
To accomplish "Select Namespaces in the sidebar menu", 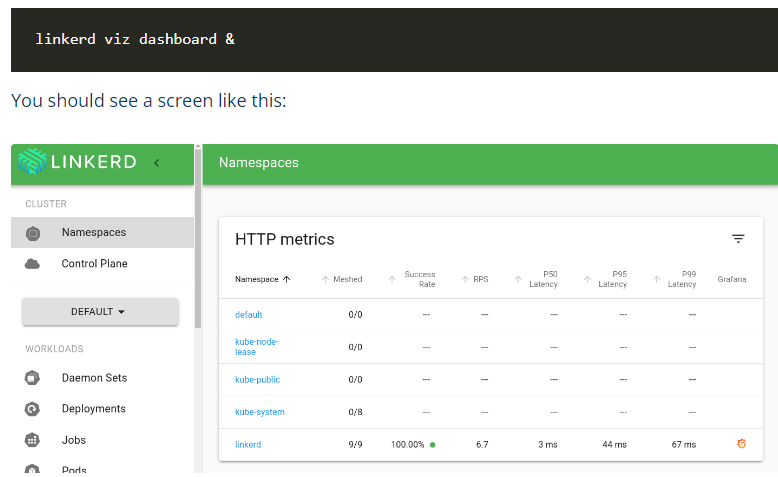I will (x=94, y=233).
